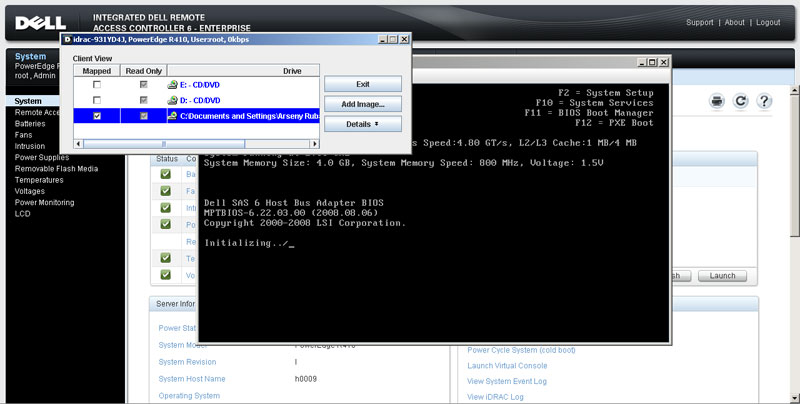
Task: Click left arrow of Client View scrollbar
Action: pyautogui.click(x=79, y=143)
